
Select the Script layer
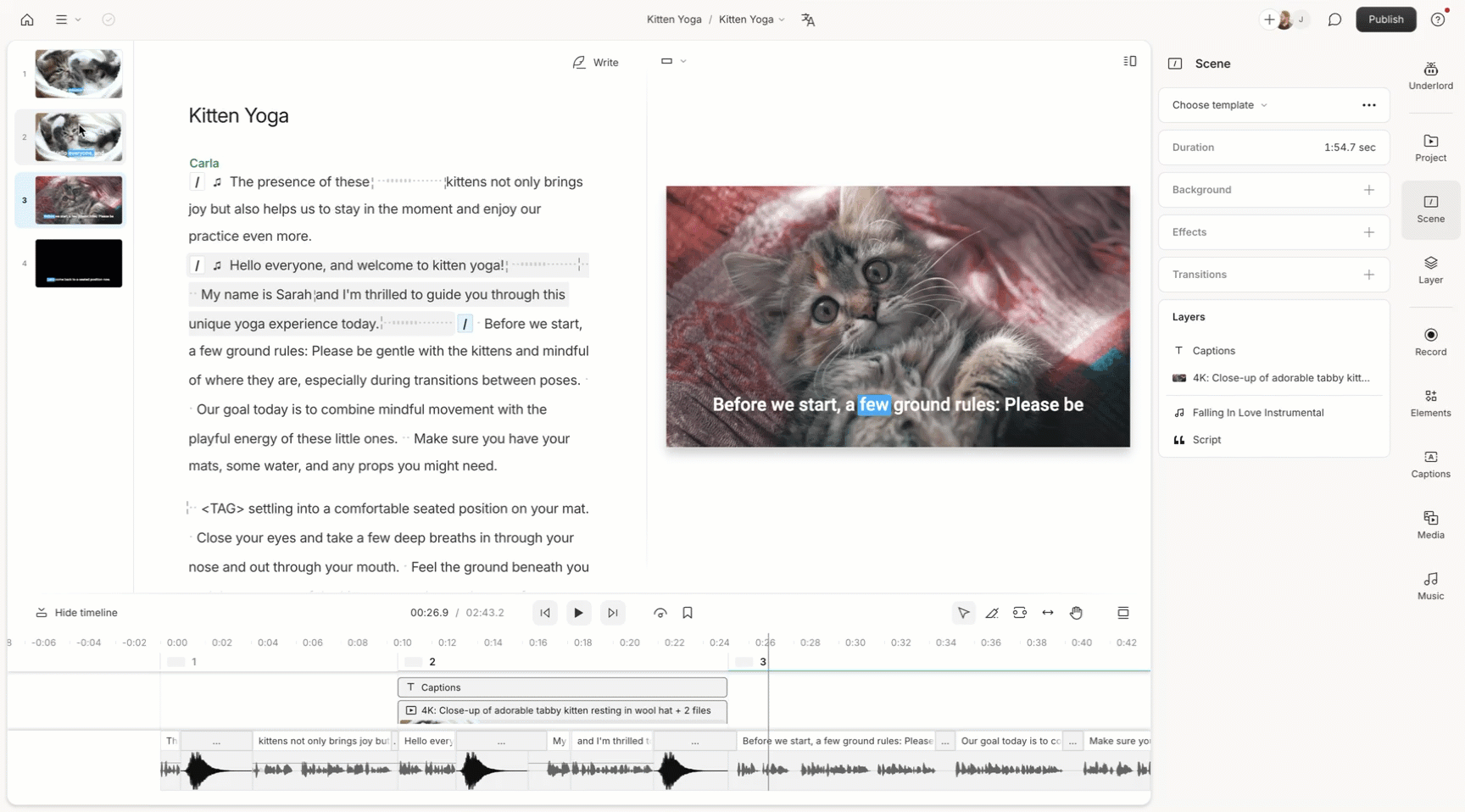(x=1273, y=440)
